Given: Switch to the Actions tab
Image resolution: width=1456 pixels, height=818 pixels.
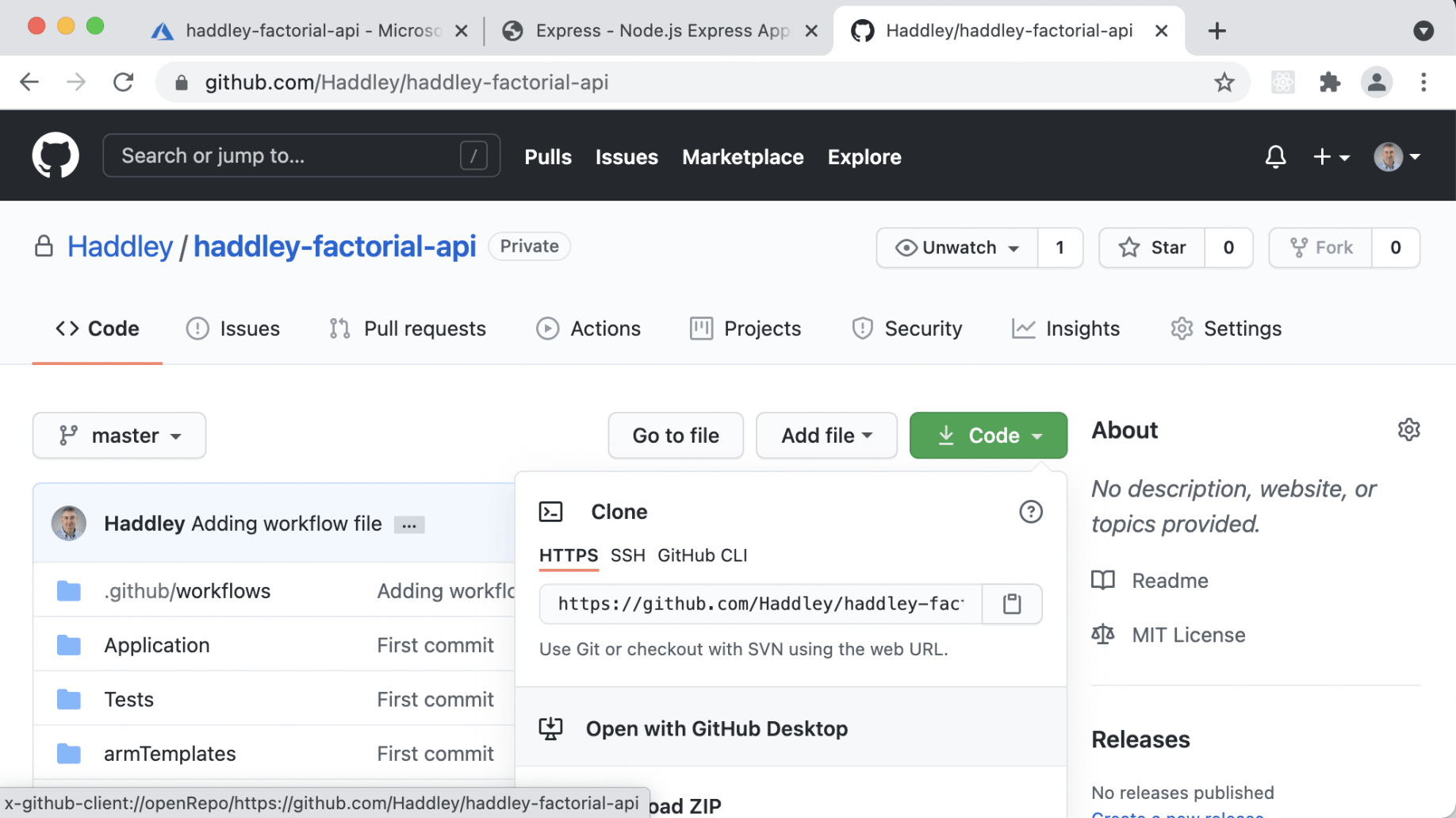Looking at the screenshot, I should point(588,328).
